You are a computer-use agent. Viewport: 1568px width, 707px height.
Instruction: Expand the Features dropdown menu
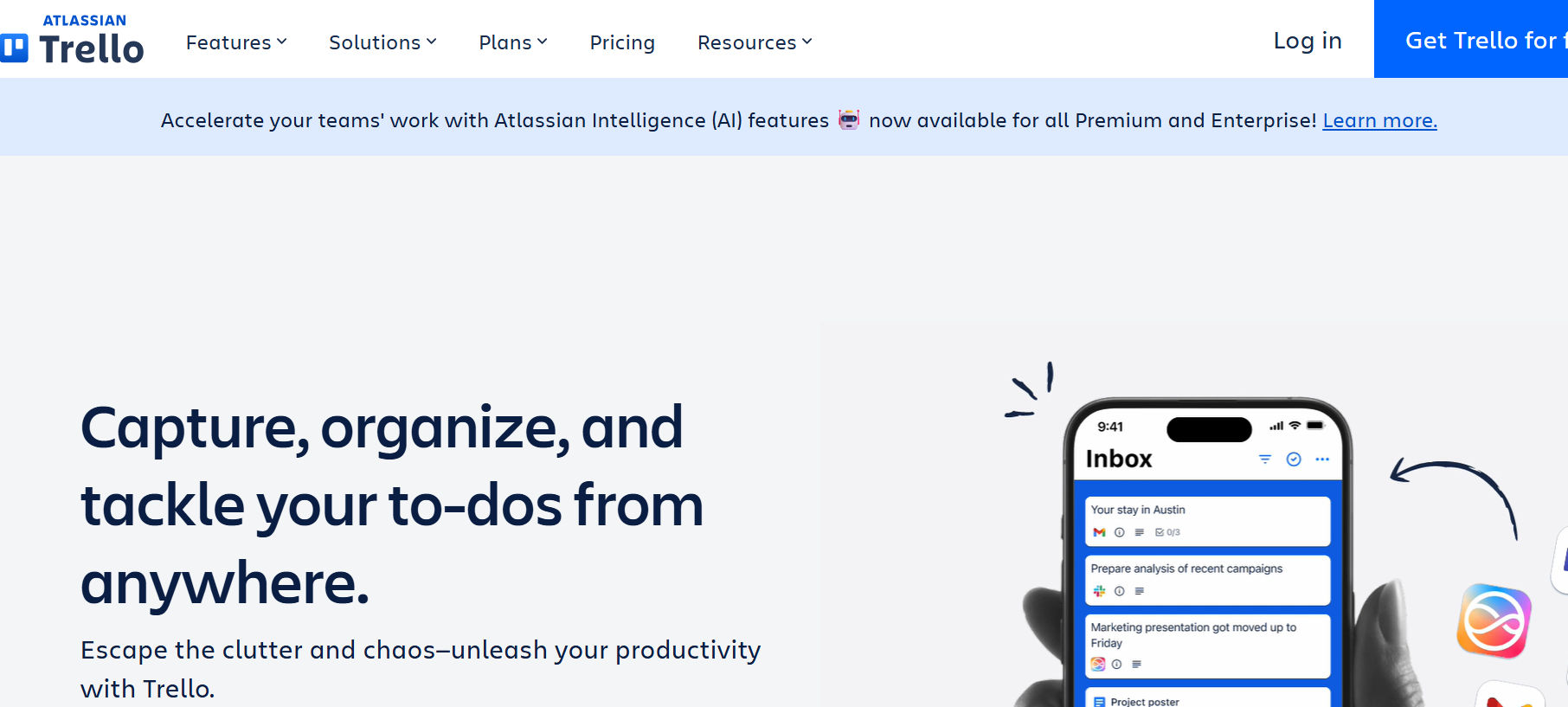236,42
